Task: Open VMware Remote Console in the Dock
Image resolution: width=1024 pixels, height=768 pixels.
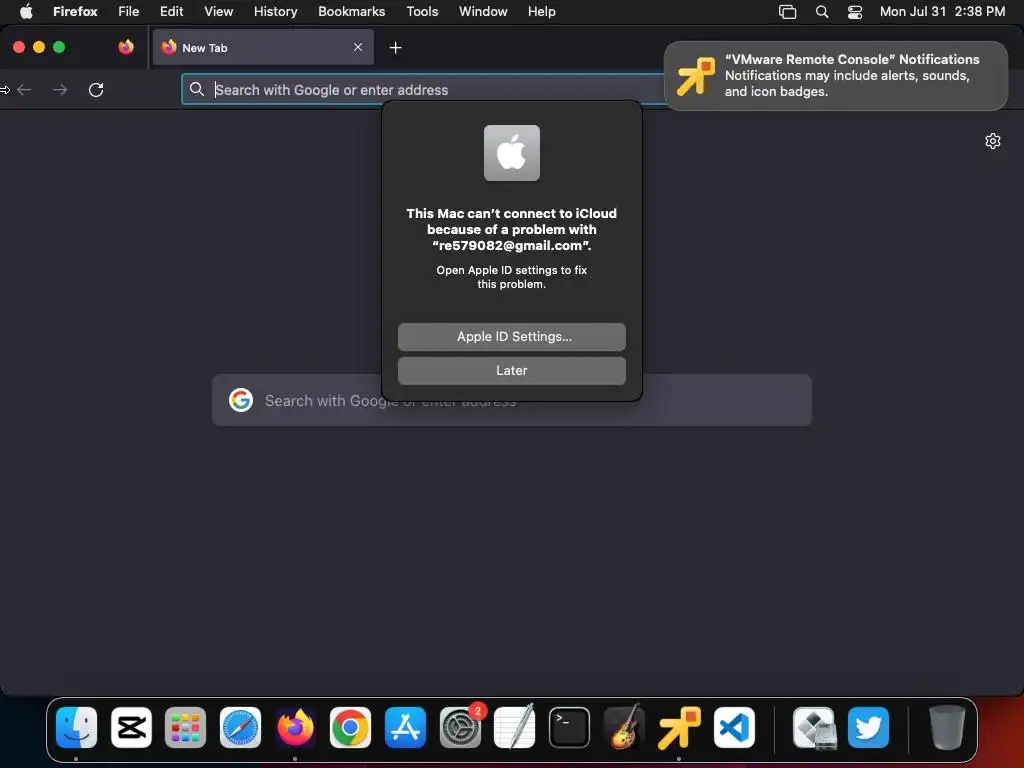Action: click(x=679, y=727)
